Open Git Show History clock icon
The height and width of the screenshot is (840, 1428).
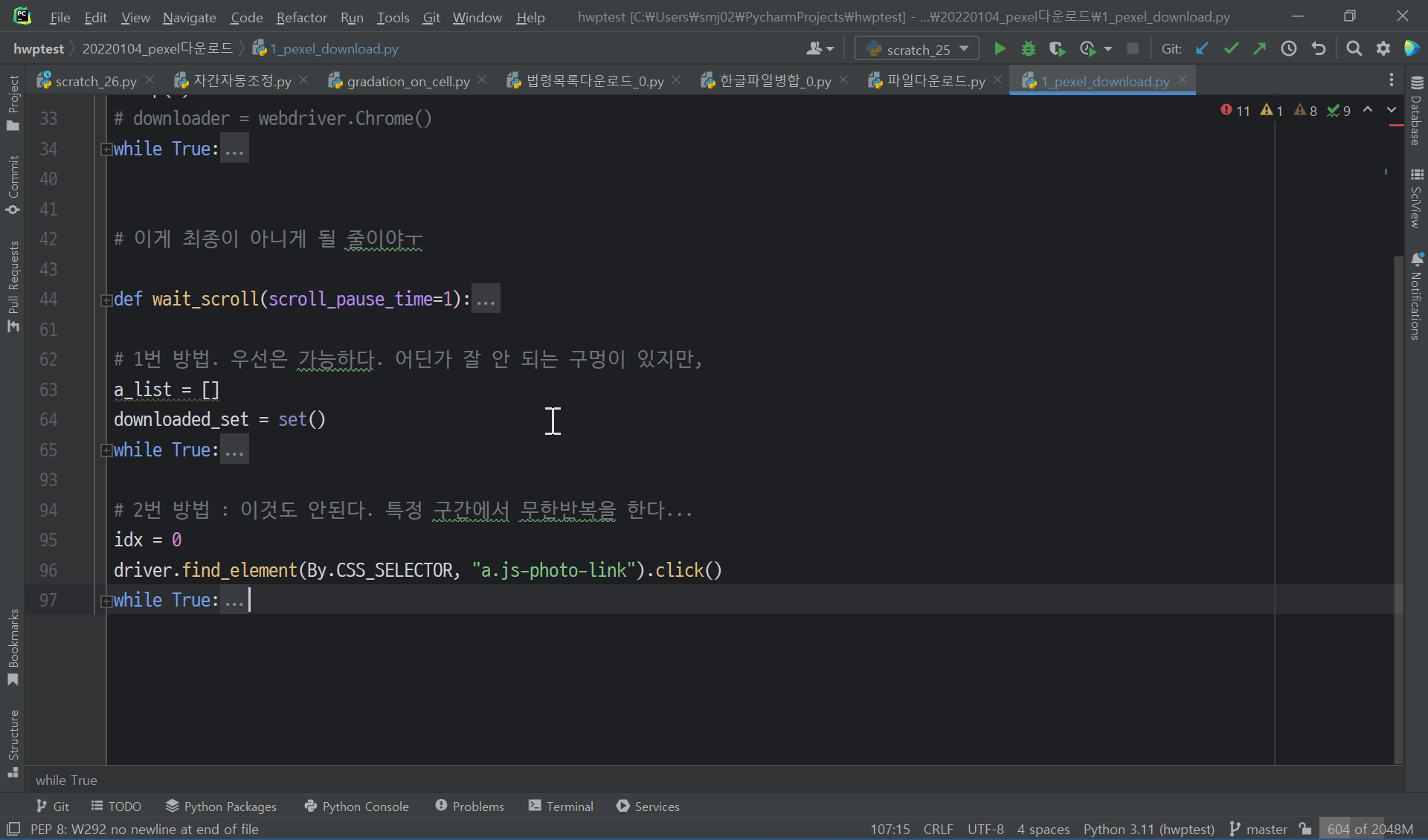click(1289, 49)
